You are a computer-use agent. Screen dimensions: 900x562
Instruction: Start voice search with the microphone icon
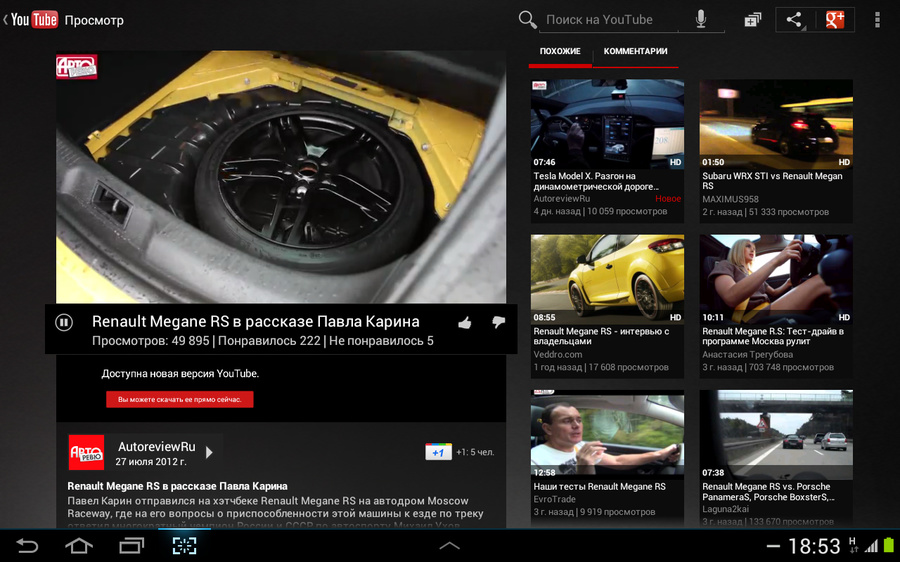click(x=701, y=19)
